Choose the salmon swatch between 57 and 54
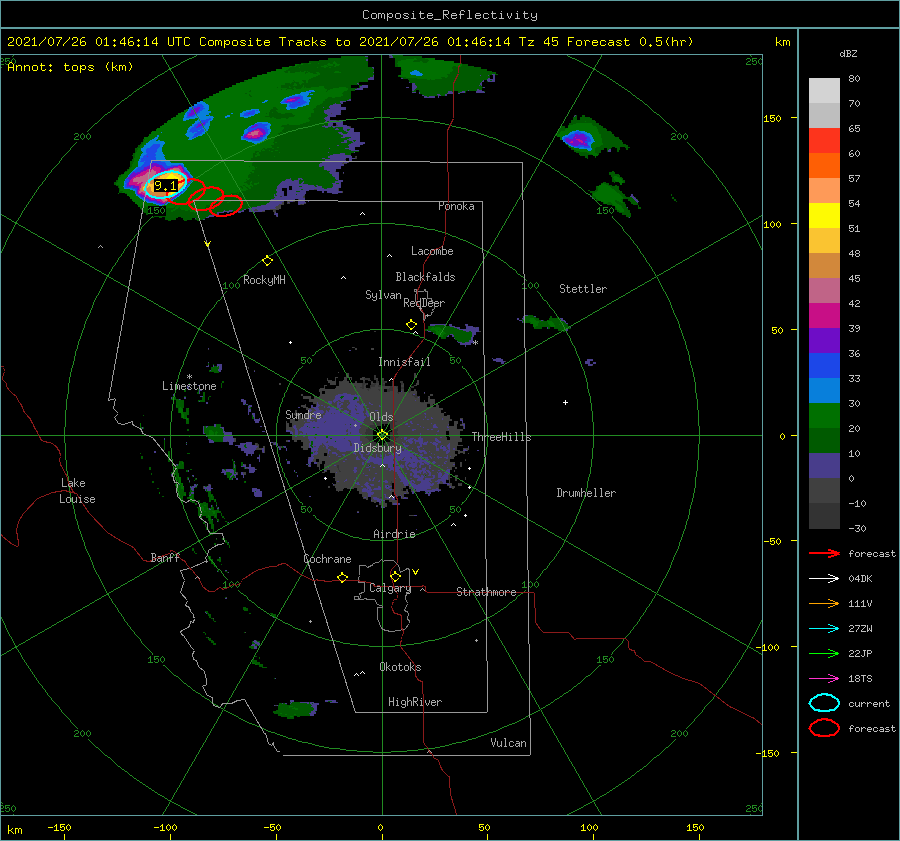The width and height of the screenshot is (900, 841). pyautogui.click(x=824, y=191)
